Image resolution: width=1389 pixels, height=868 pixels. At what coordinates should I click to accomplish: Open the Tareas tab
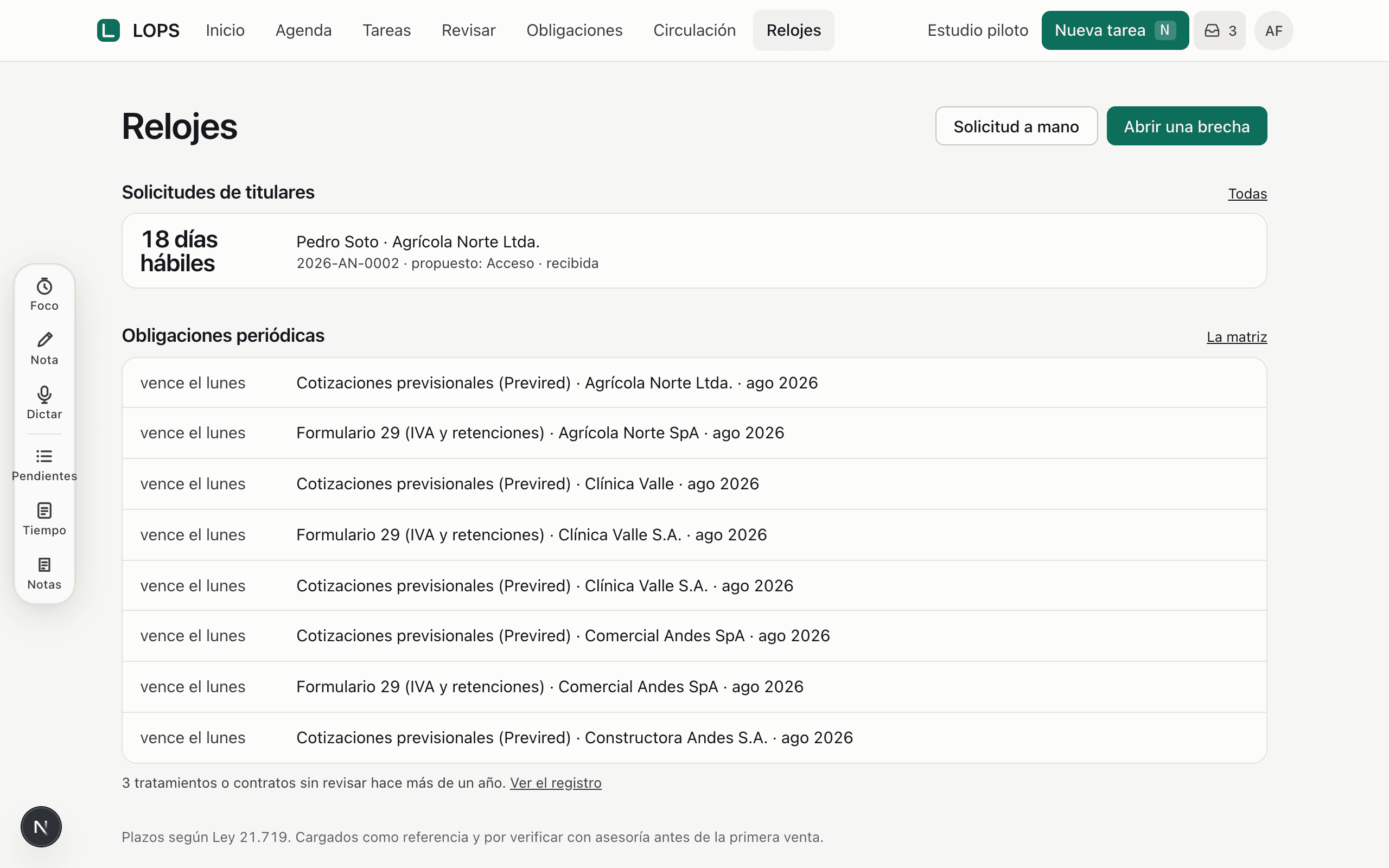(x=387, y=30)
